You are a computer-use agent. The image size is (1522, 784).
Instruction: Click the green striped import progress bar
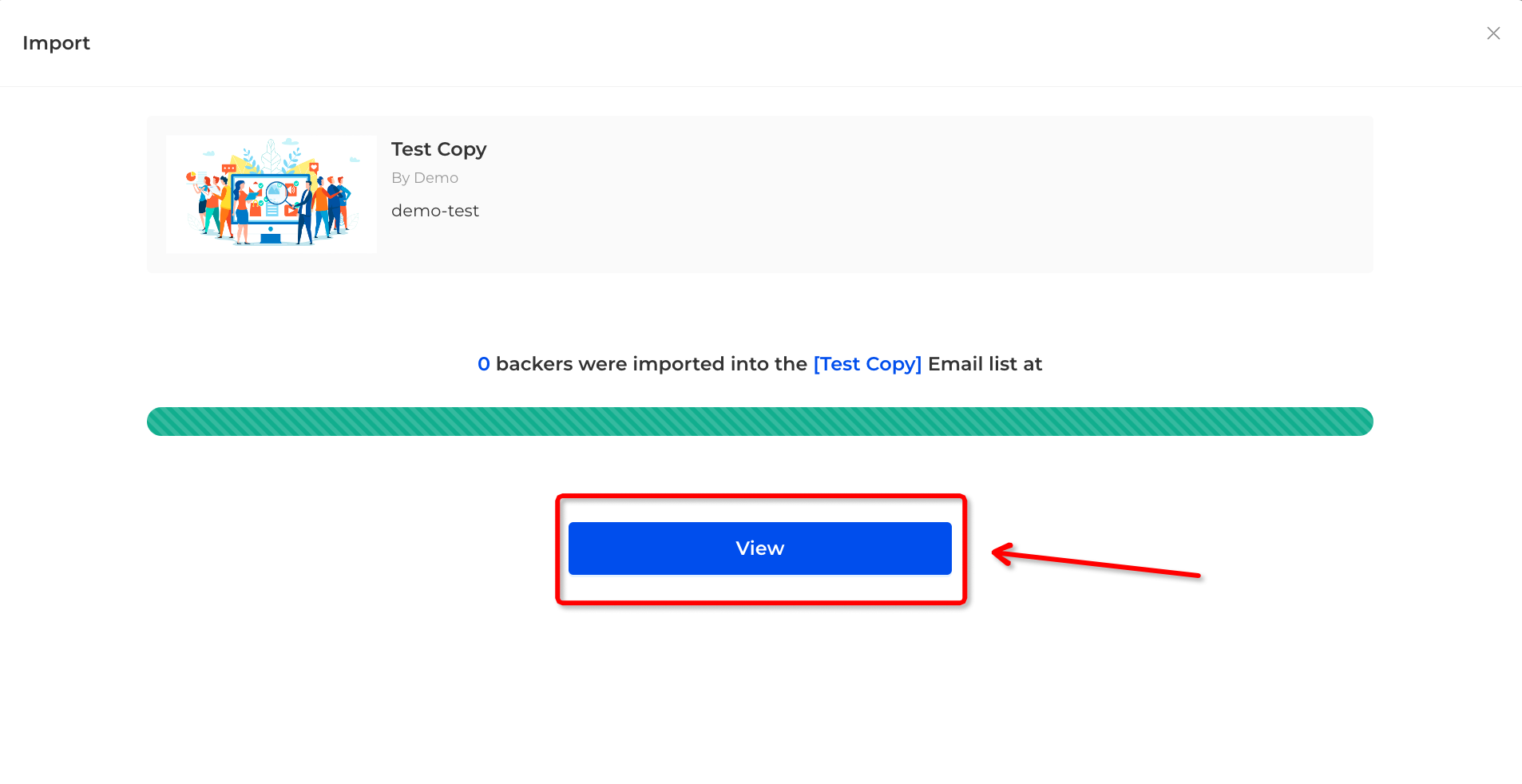760,422
